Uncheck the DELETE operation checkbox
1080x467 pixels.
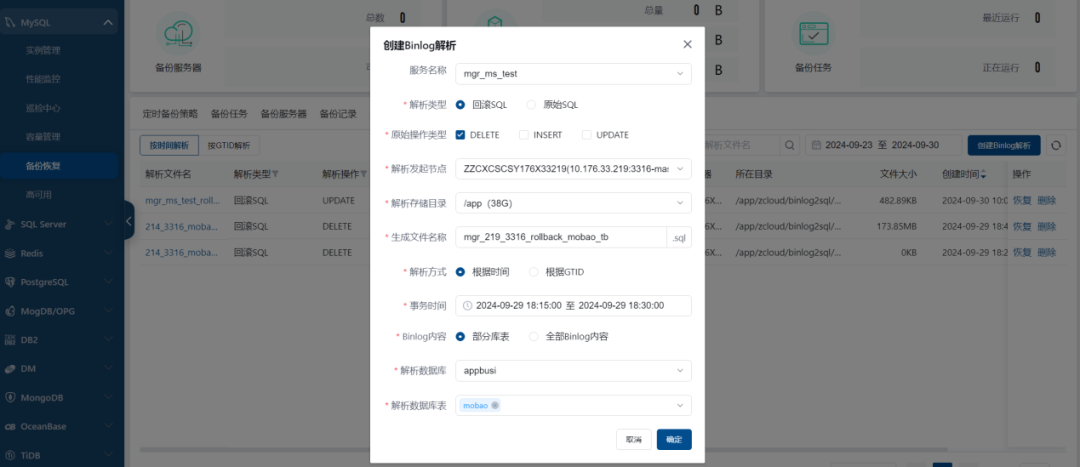pyautogui.click(x=460, y=135)
